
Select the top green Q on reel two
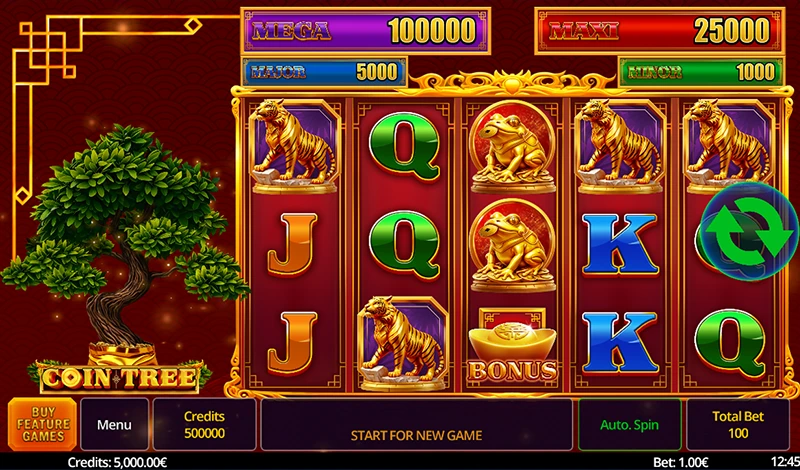pos(404,146)
